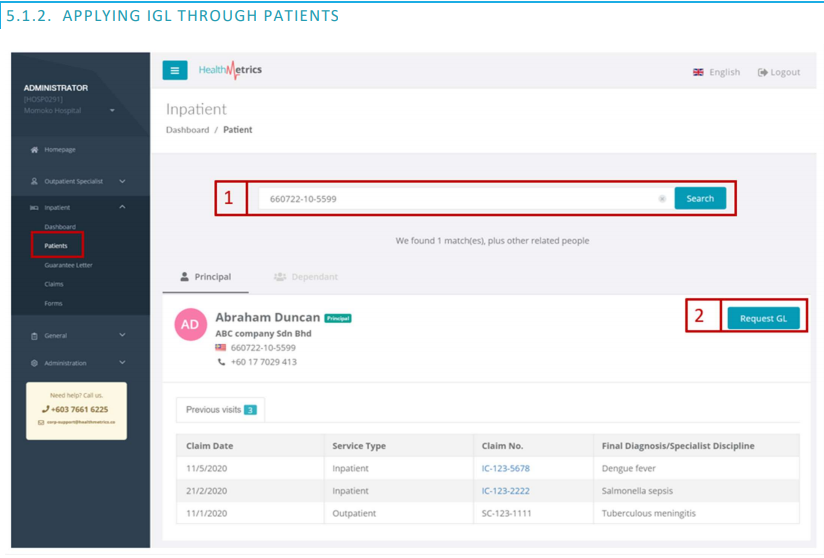The height and width of the screenshot is (558, 824).
Task: Open Guarantee Letter in the sidebar
Action: point(68,265)
